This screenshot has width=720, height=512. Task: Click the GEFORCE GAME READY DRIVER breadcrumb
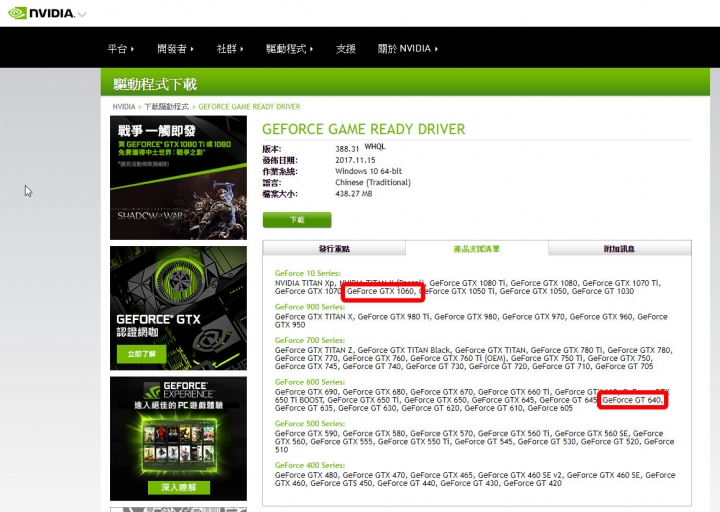[x=249, y=107]
